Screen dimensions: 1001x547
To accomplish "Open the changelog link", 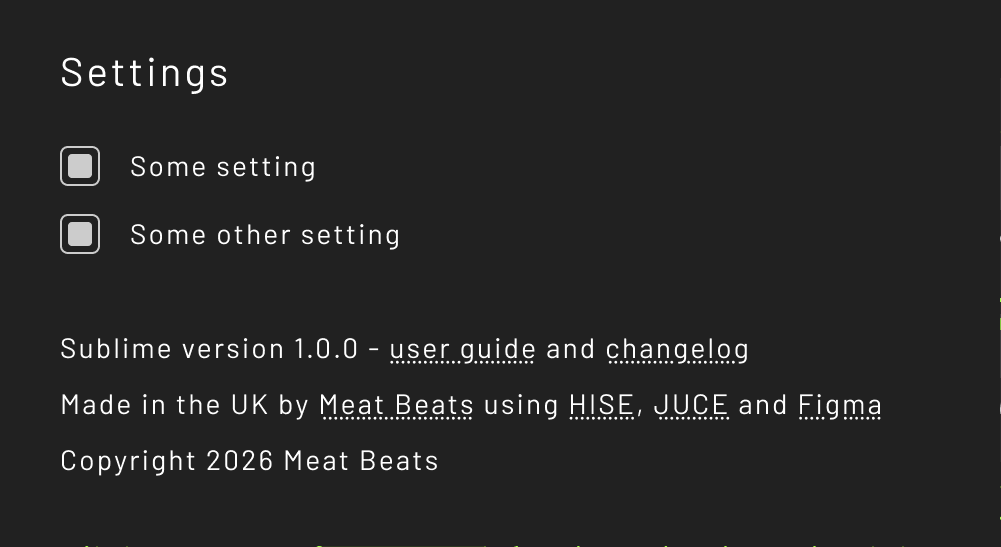I will (677, 349).
